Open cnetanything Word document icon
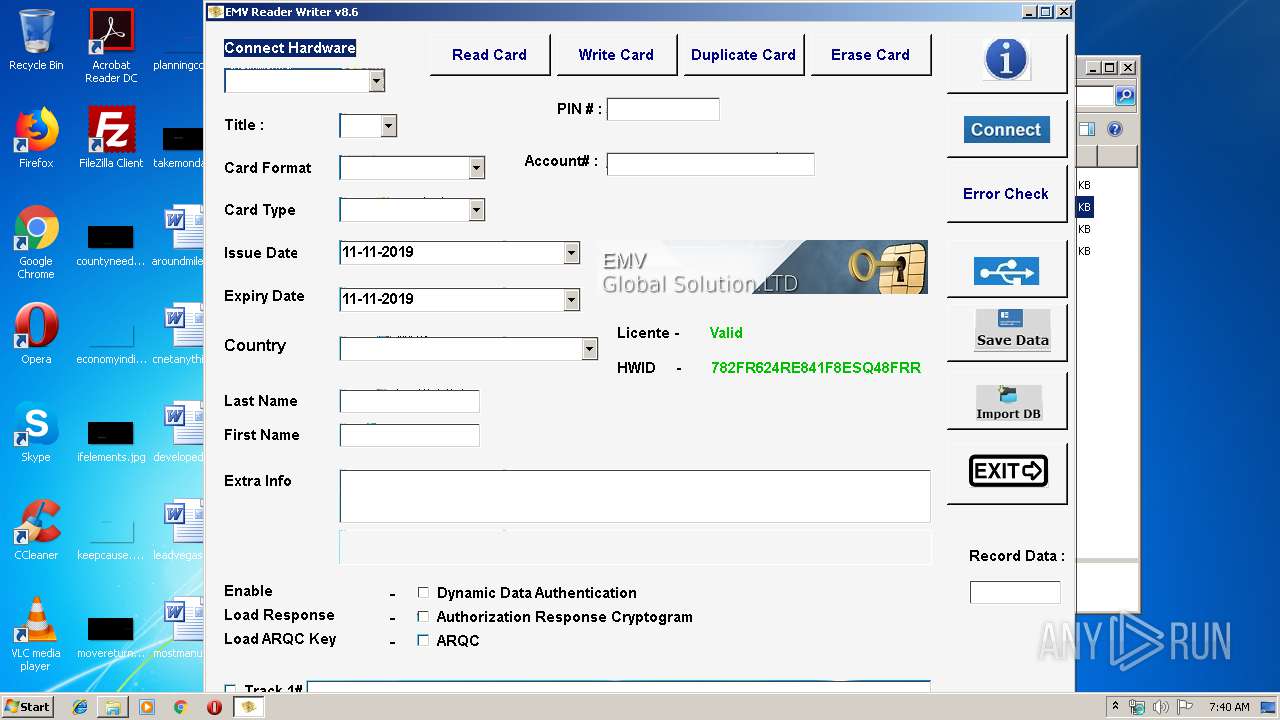Image resolution: width=1280 pixels, height=720 pixels. [x=177, y=335]
